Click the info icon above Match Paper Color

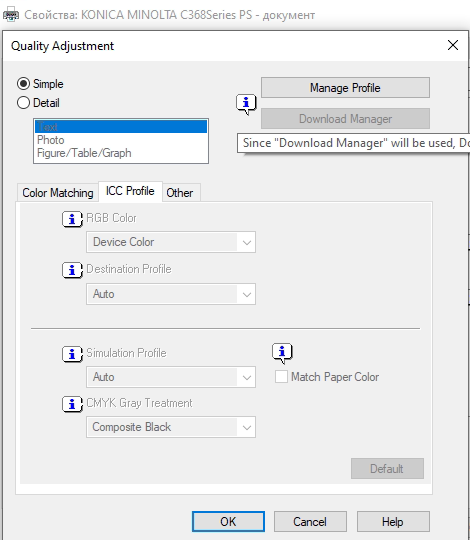[x=282, y=353]
